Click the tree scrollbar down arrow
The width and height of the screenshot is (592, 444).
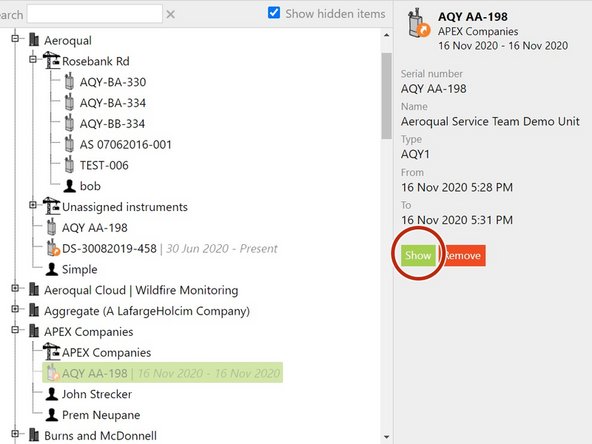click(x=386, y=437)
